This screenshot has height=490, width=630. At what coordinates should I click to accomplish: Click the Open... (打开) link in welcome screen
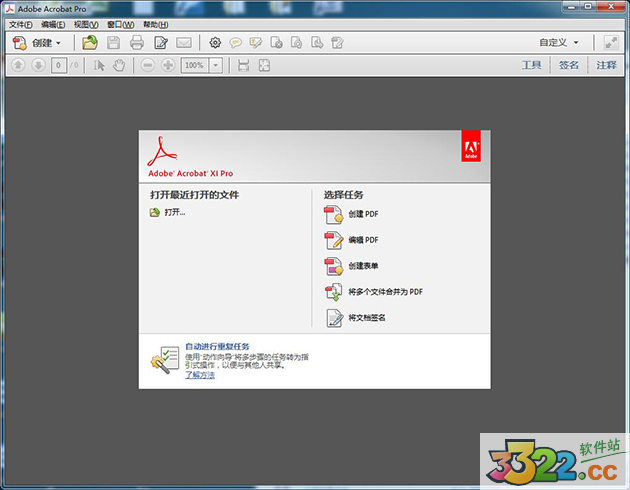click(168, 212)
